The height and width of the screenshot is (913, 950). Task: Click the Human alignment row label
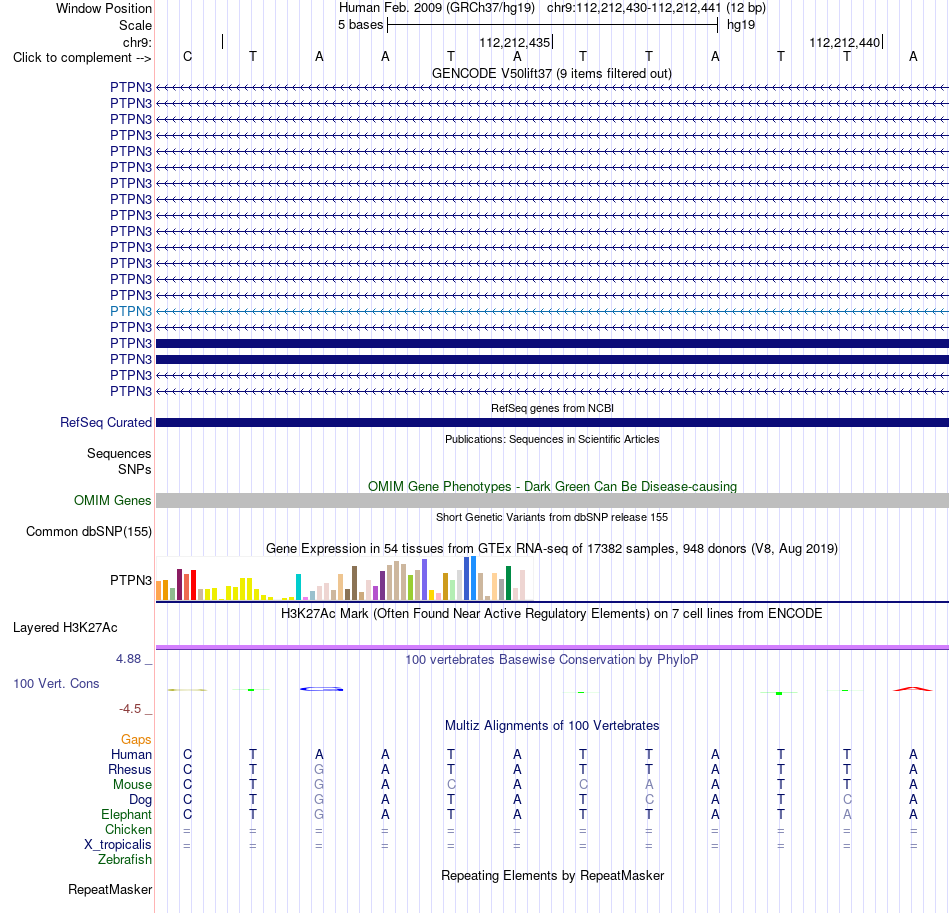tap(131, 755)
